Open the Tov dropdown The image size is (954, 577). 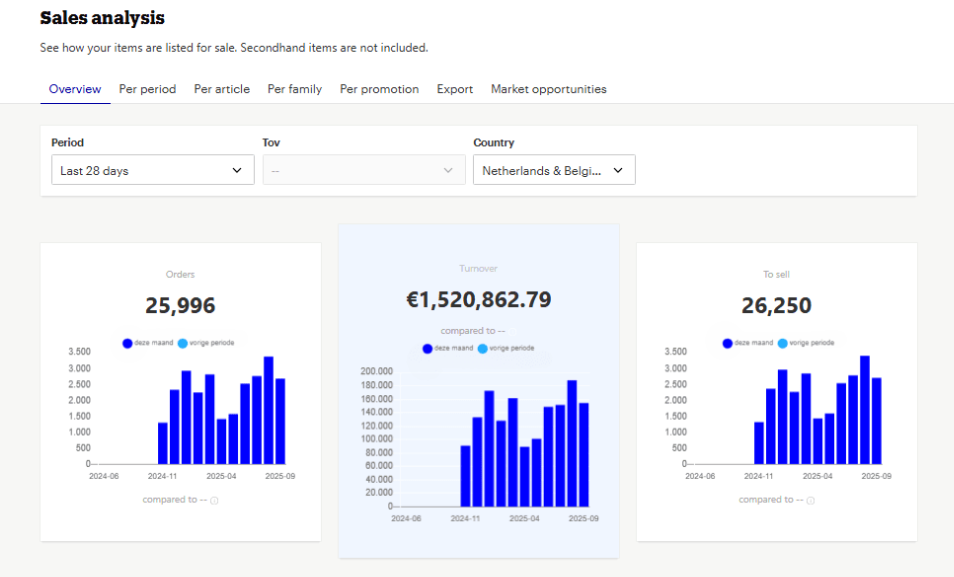pyautogui.click(x=364, y=170)
